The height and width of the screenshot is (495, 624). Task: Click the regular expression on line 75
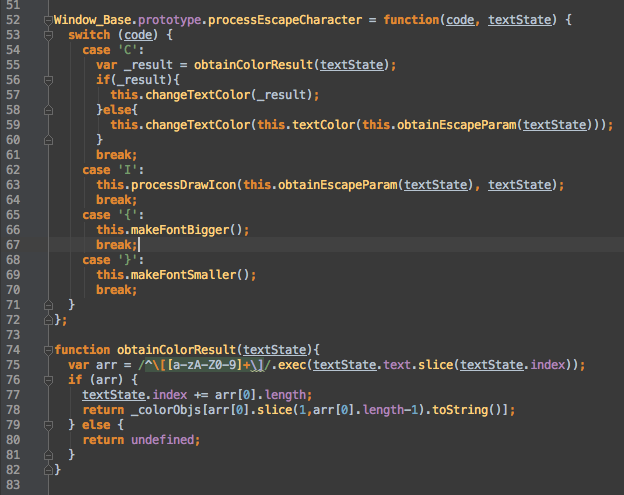(x=205, y=365)
